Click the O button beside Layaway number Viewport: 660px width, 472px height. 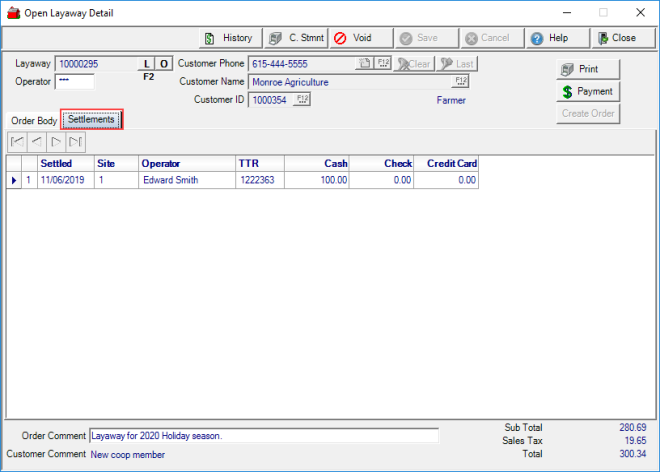tap(164, 64)
